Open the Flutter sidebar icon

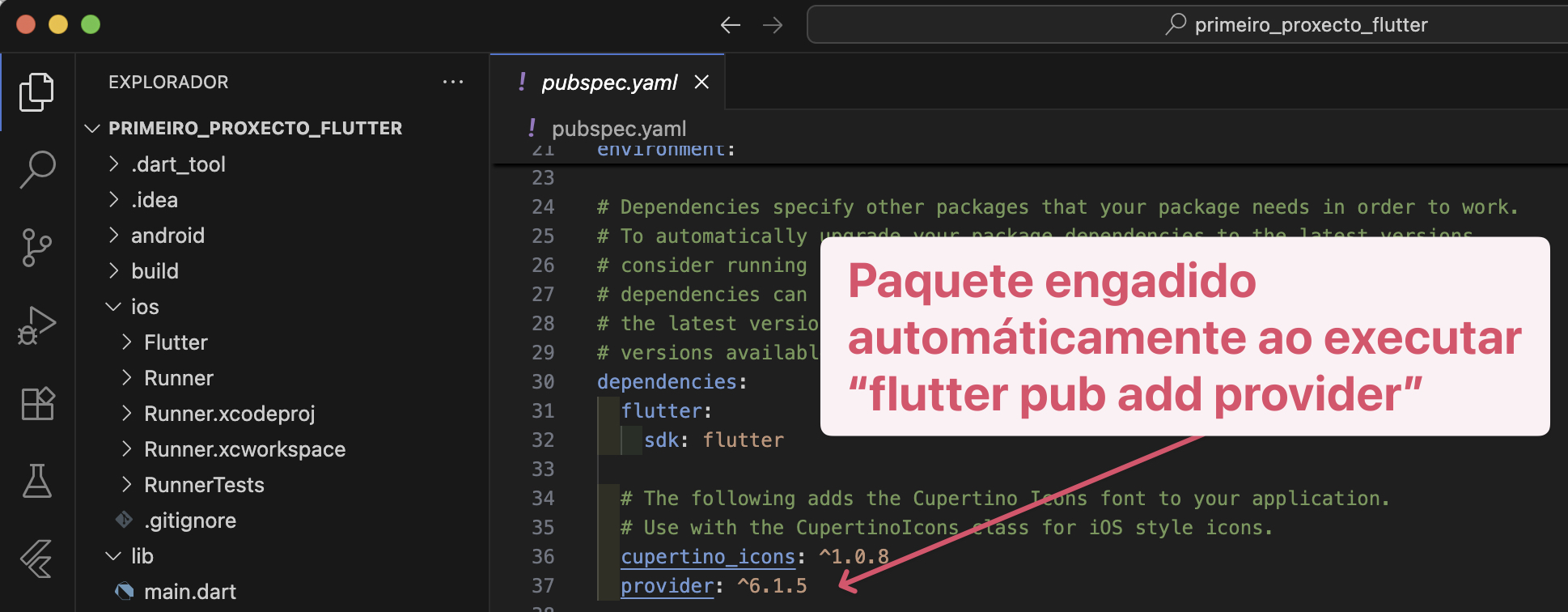[36, 559]
